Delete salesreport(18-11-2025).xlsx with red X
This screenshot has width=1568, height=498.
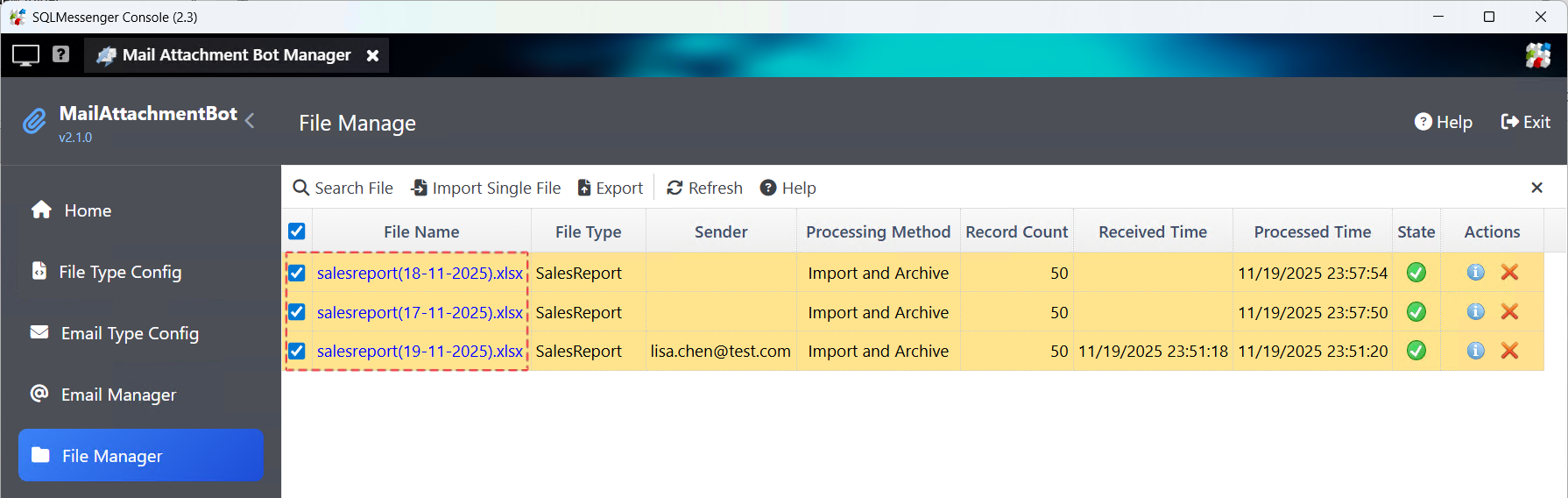pyautogui.click(x=1509, y=272)
